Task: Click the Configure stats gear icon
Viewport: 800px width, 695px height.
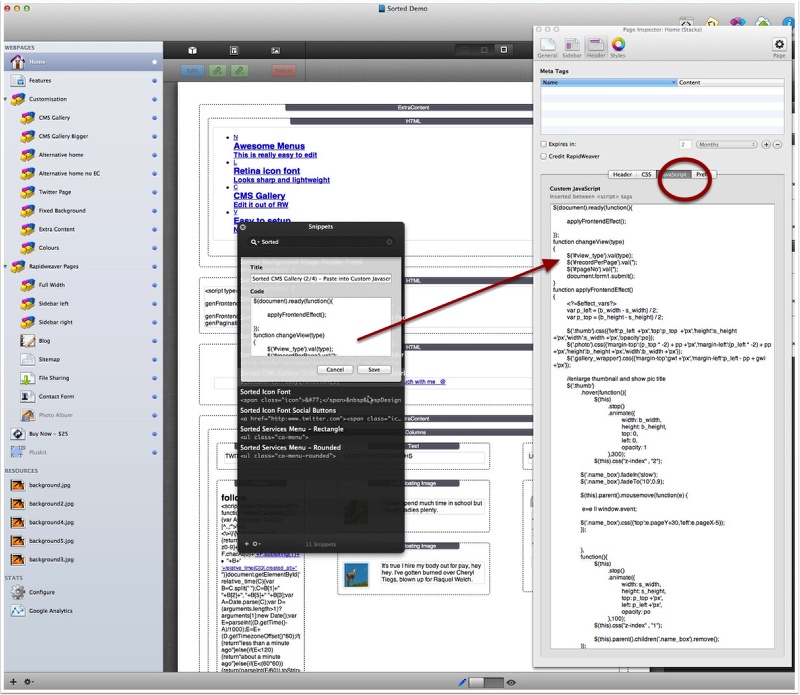Action: (x=18, y=592)
